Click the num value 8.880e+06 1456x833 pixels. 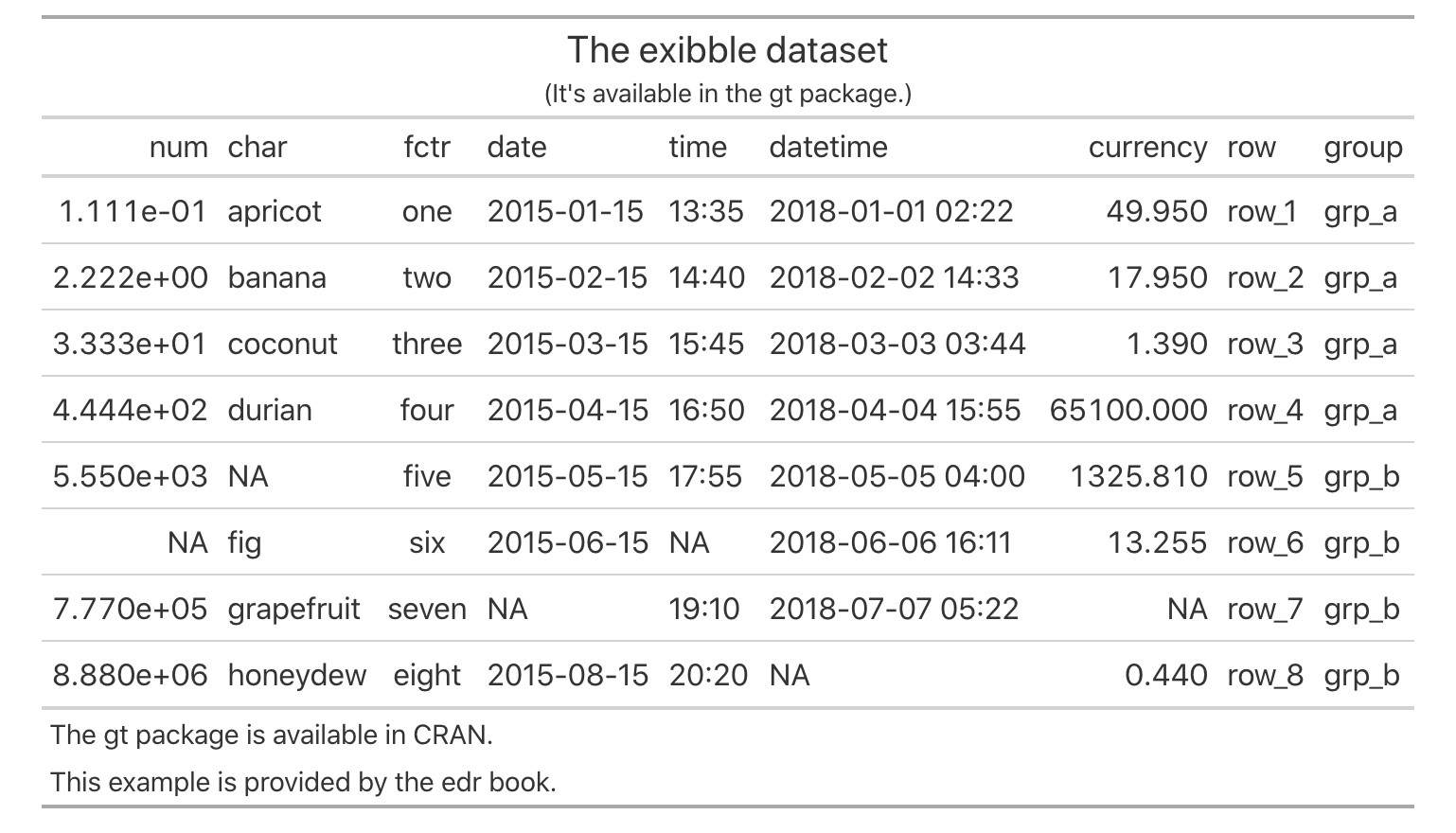point(131,675)
